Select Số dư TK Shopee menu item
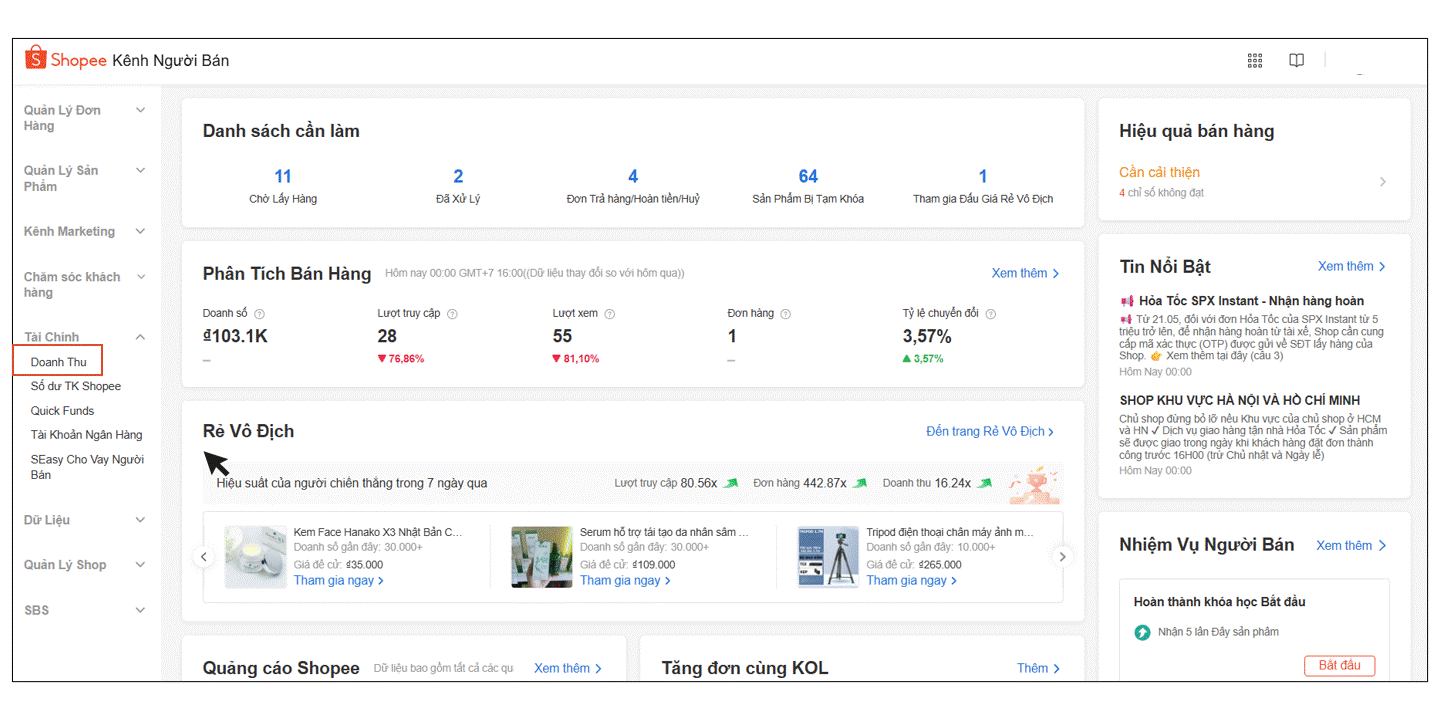This screenshot has height=720, width=1440. point(76,386)
